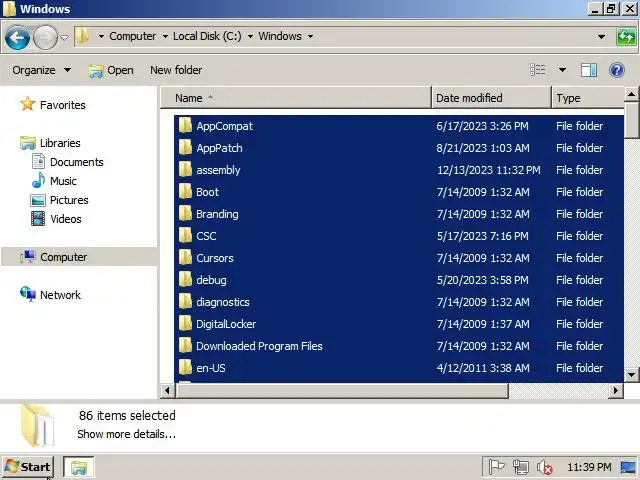This screenshot has width=640, height=480.
Task: Open the recent pages dropdown arrow
Action: tap(64, 37)
